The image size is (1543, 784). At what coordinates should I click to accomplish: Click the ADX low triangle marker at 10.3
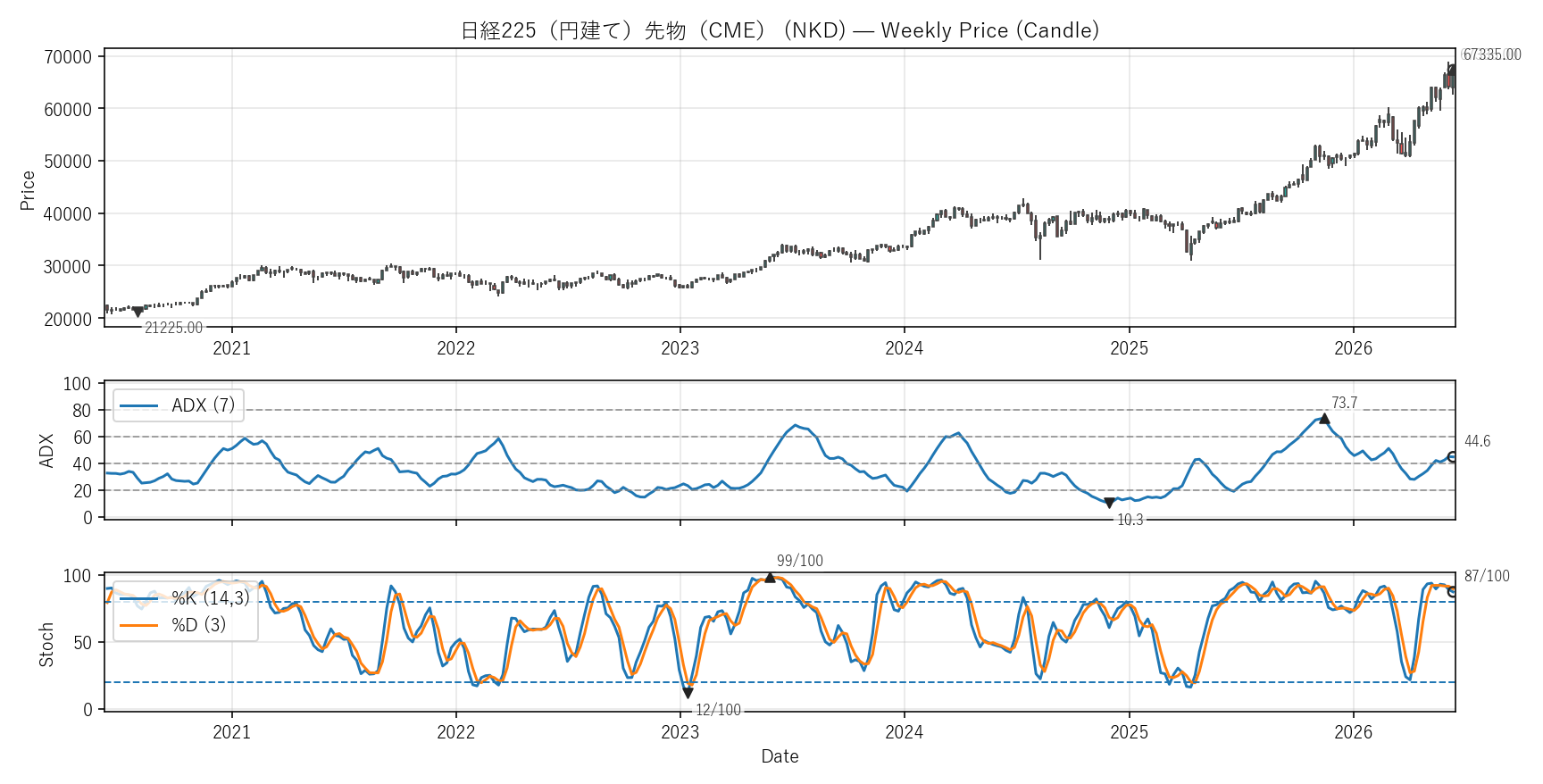pos(1109,504)
